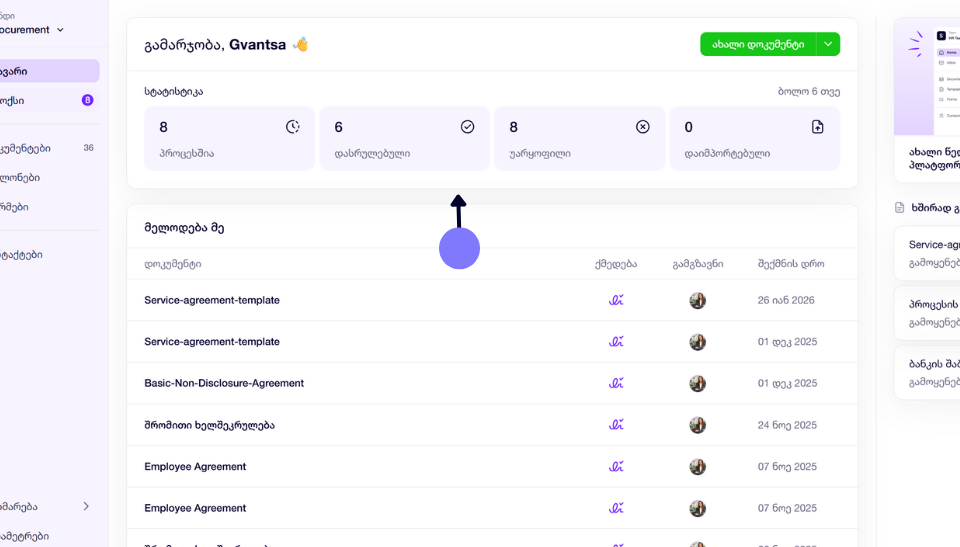960x547 pixels.
Task: Click the 'ქმედება' column header
Action: [616, 264]
